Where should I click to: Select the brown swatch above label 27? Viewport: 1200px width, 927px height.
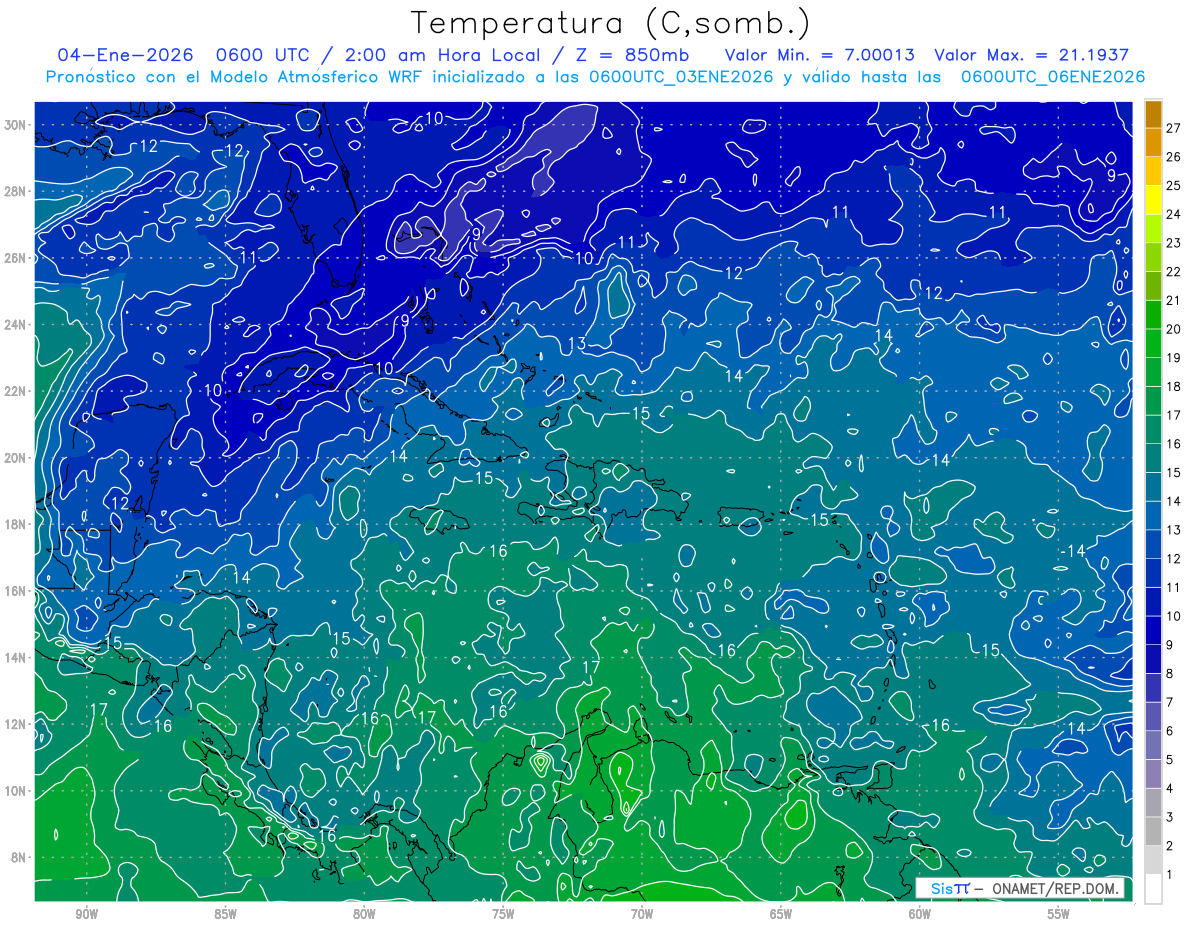1153,114
